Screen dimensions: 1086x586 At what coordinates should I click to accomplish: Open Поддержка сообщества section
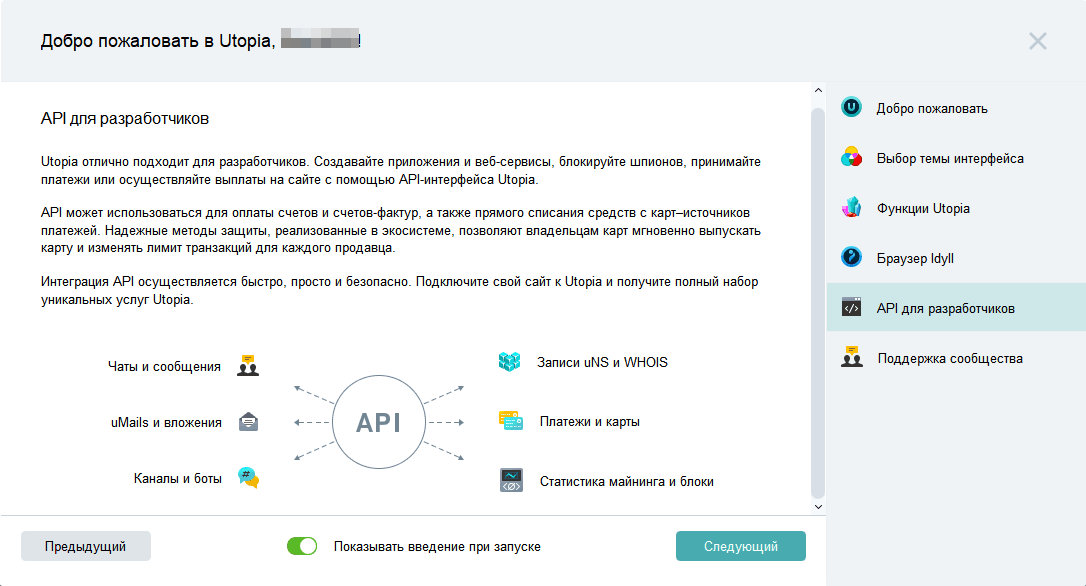pyautogui.click(x=956, y=357)
